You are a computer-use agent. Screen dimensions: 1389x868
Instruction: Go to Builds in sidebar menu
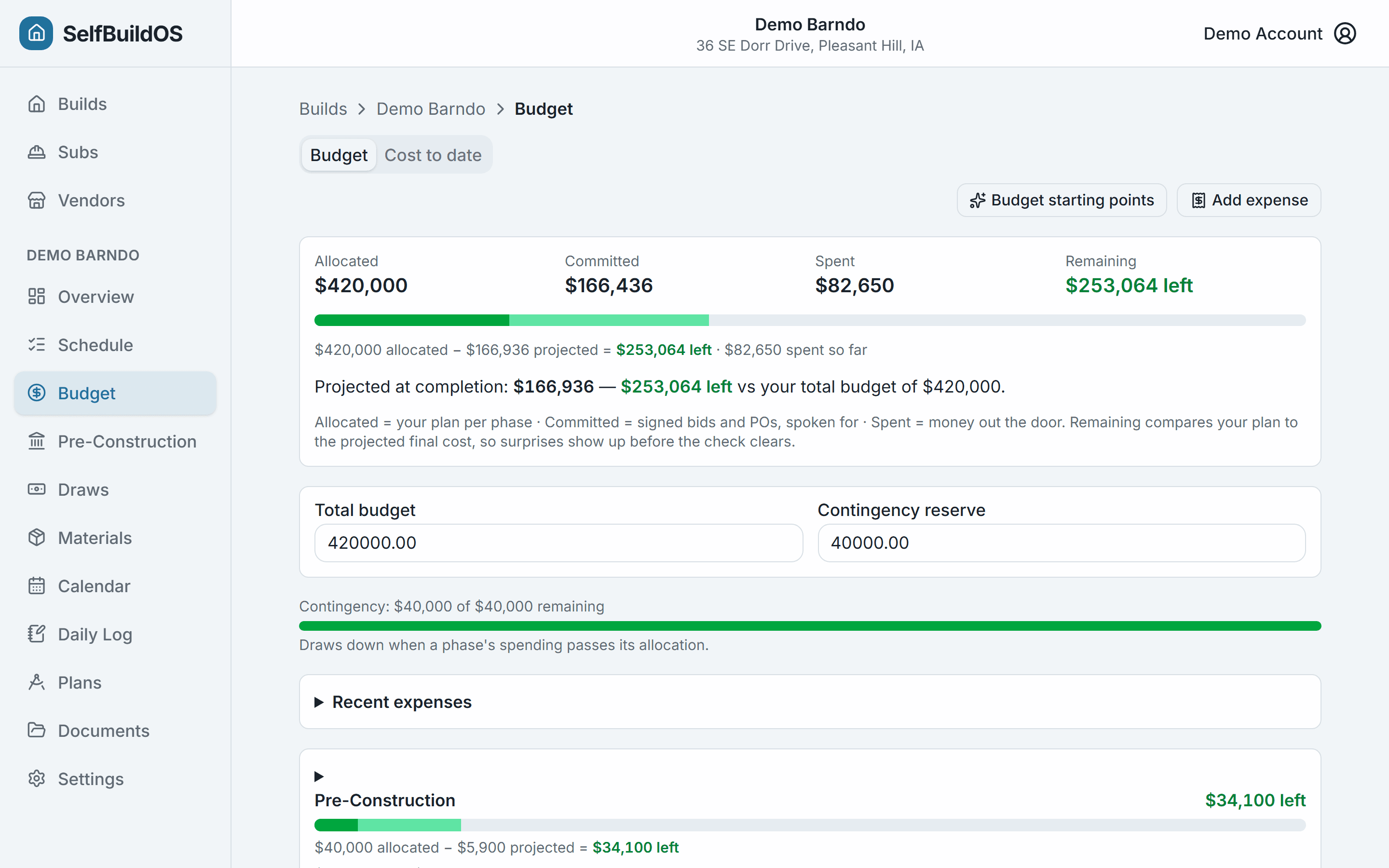click(115, 104)
